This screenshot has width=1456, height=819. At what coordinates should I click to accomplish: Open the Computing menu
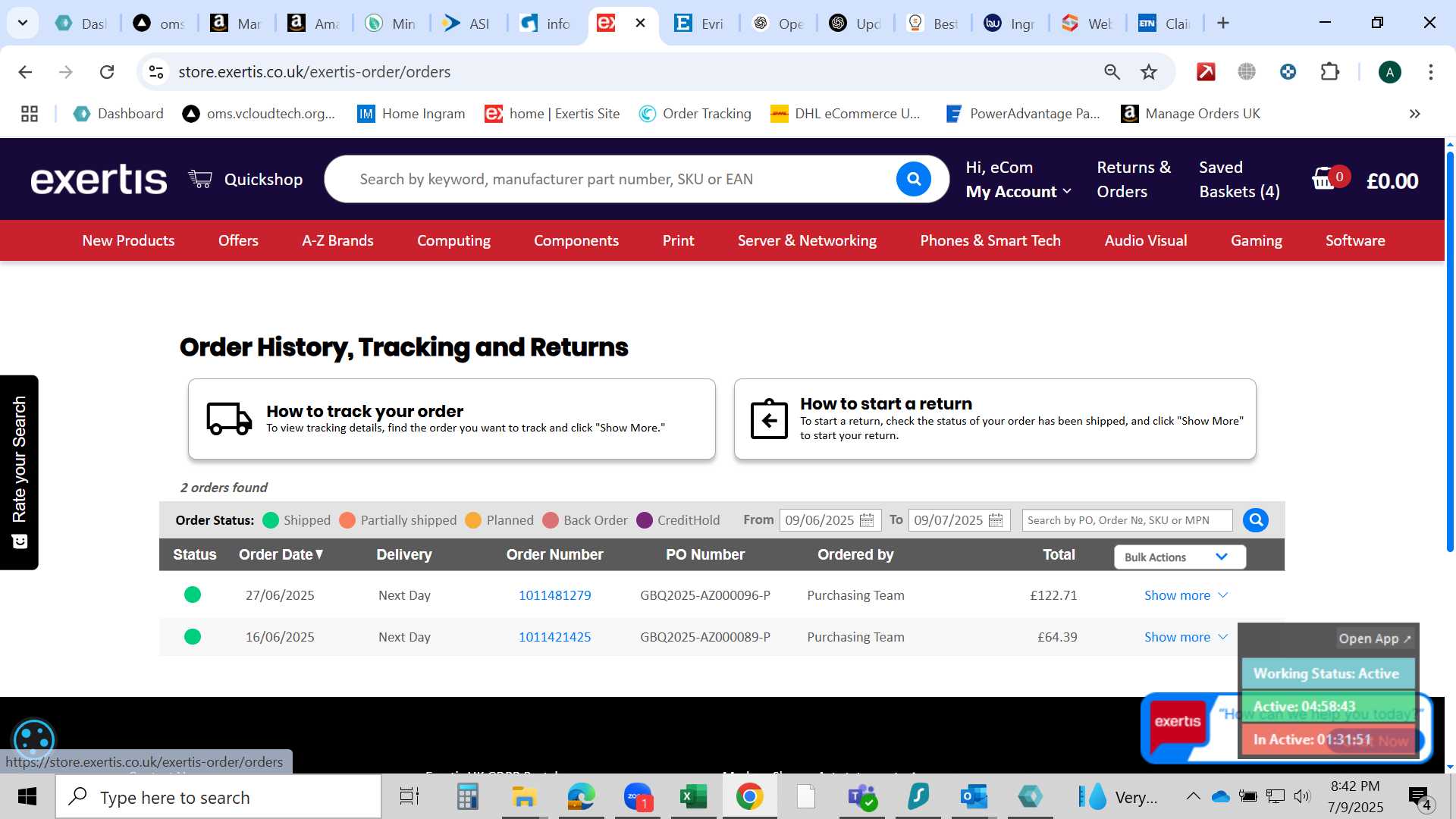tap(453, 240)
